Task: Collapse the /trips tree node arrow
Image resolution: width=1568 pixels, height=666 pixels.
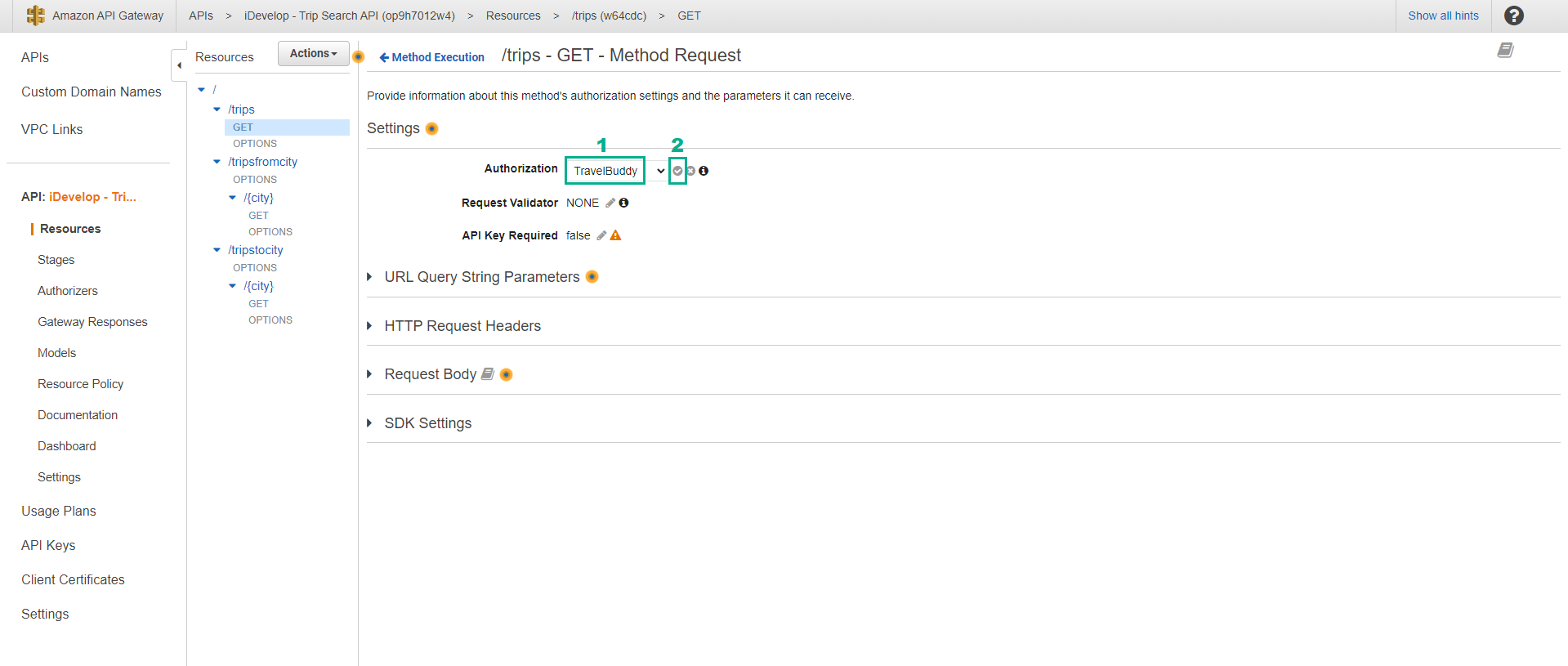Action: [217, 110]
